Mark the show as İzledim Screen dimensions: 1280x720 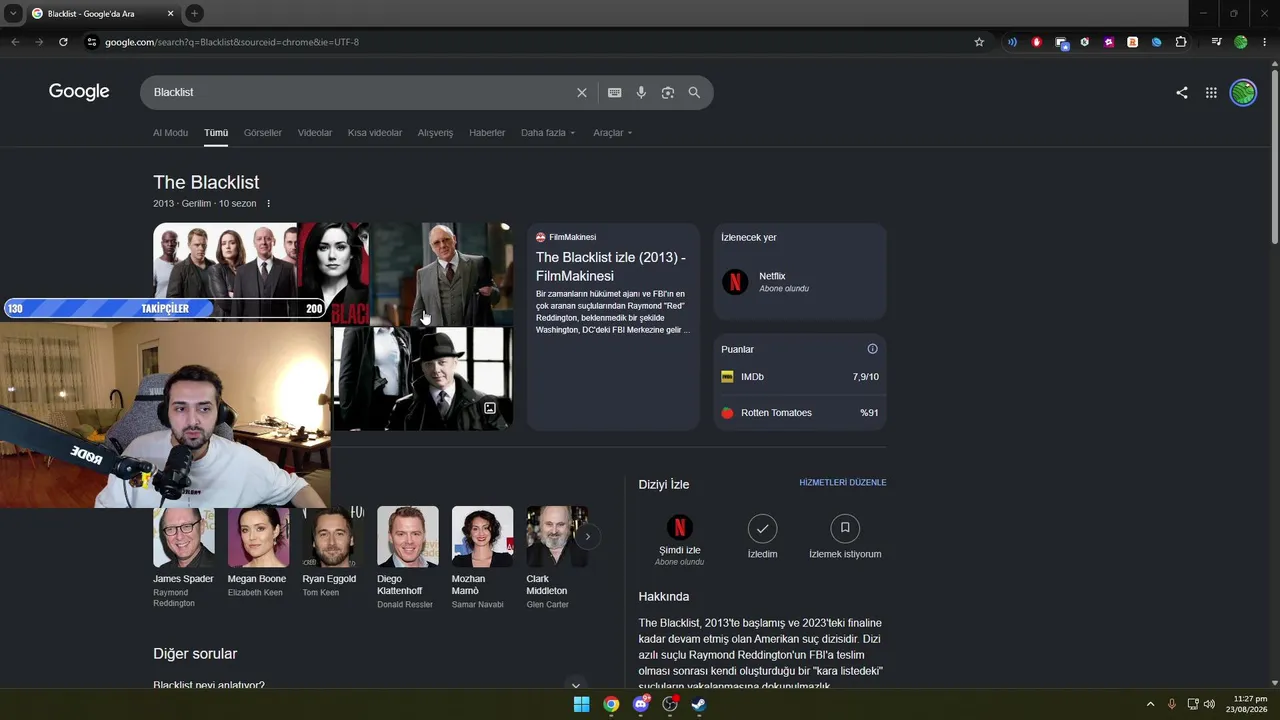[762, 536]
